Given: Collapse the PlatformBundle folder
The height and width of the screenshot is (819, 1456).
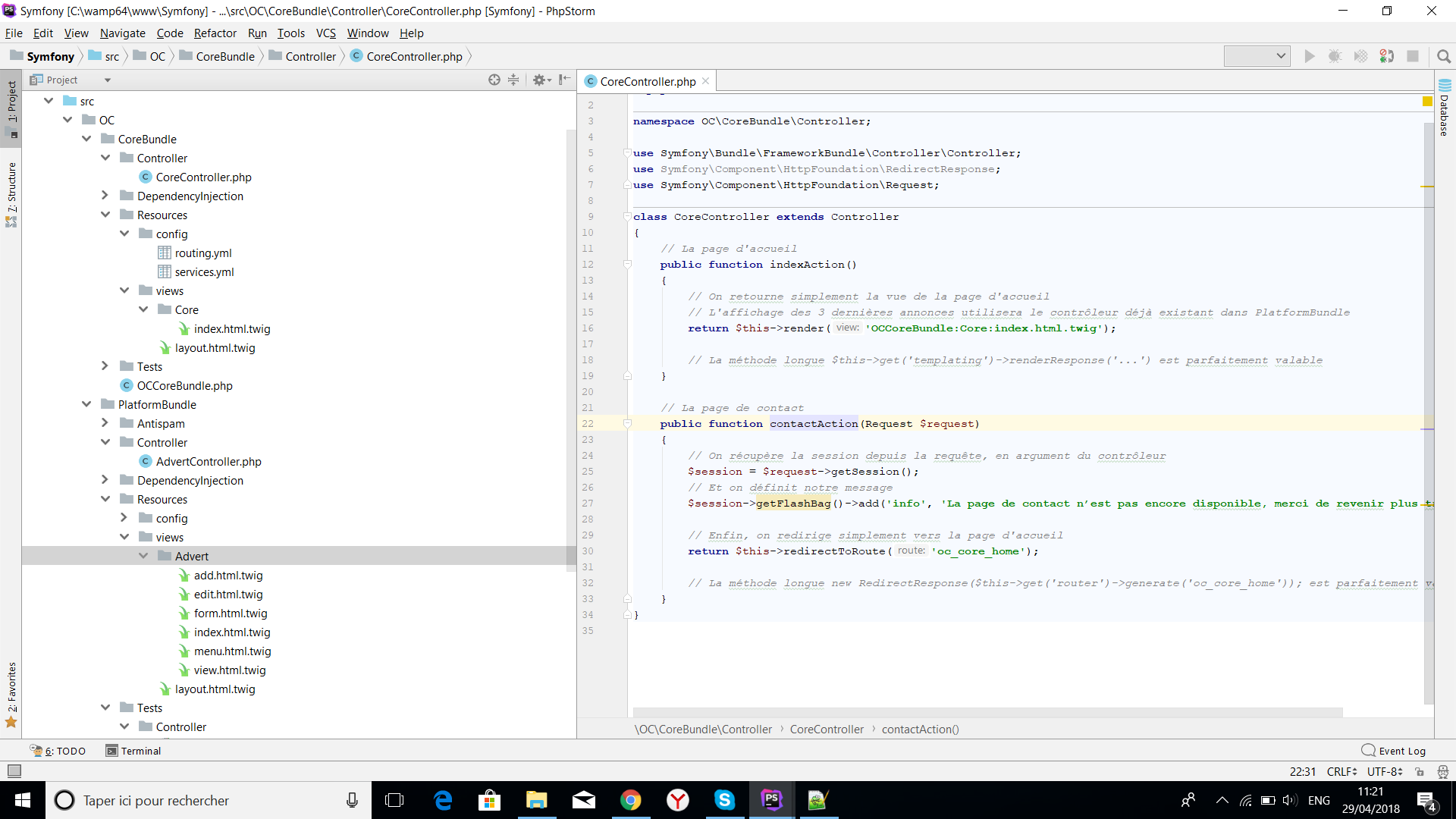Looking at the screenshot, I should (x=86, y=404).
